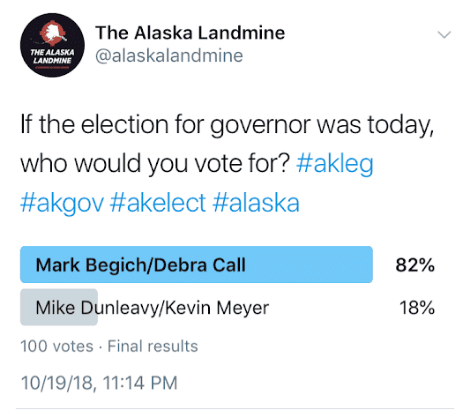Open the #alaska hashtag

[256, 203]
